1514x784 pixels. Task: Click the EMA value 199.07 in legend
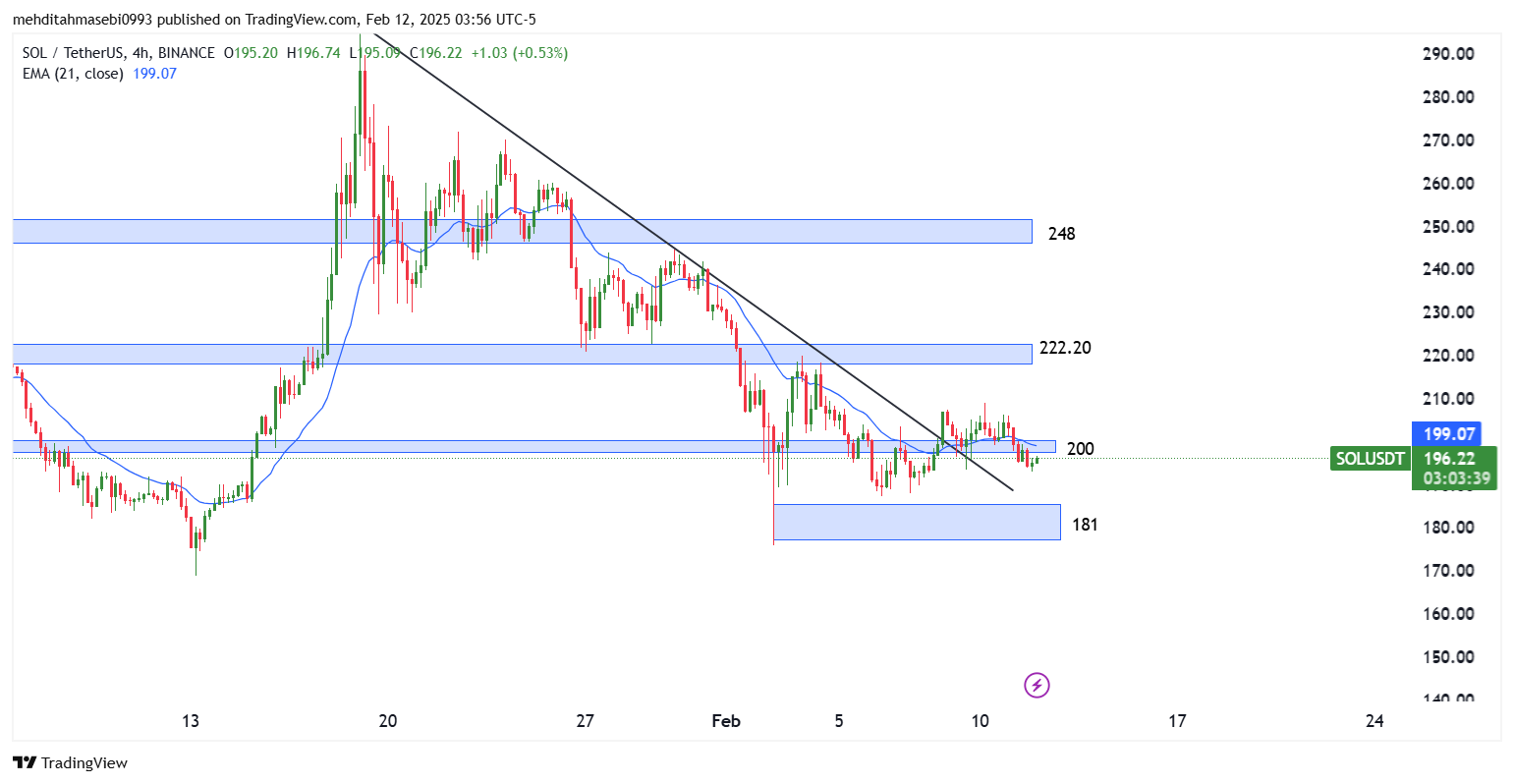point(154,73)
